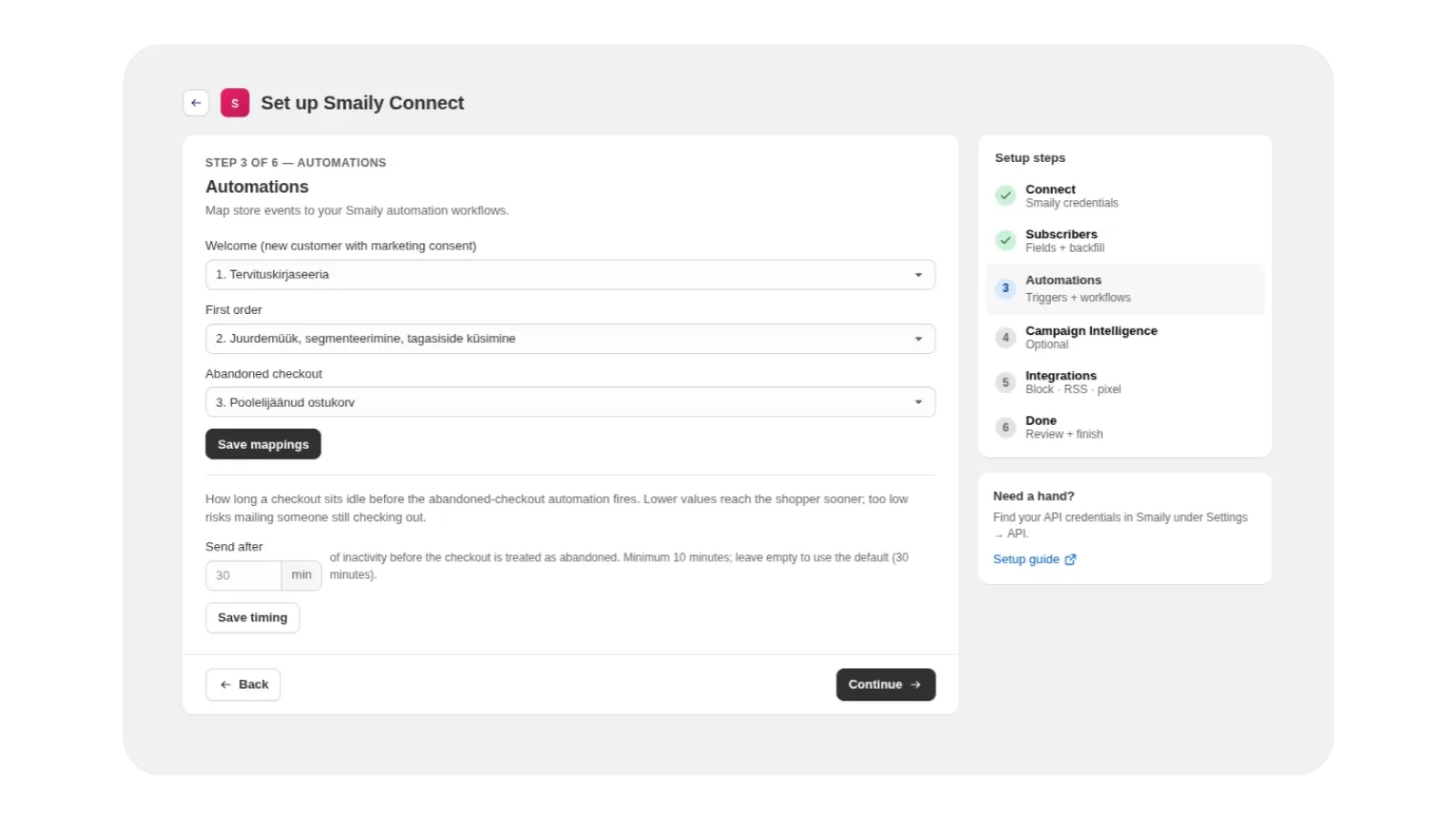Click the Connect step green checkmark icon
Viewport: 1456px width, 819px height.
(1005, 196)
